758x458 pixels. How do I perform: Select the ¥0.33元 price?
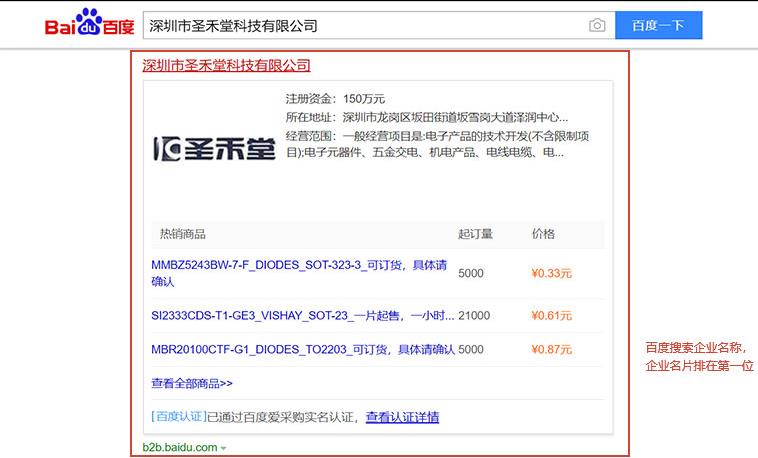click(x=552, y=273)
